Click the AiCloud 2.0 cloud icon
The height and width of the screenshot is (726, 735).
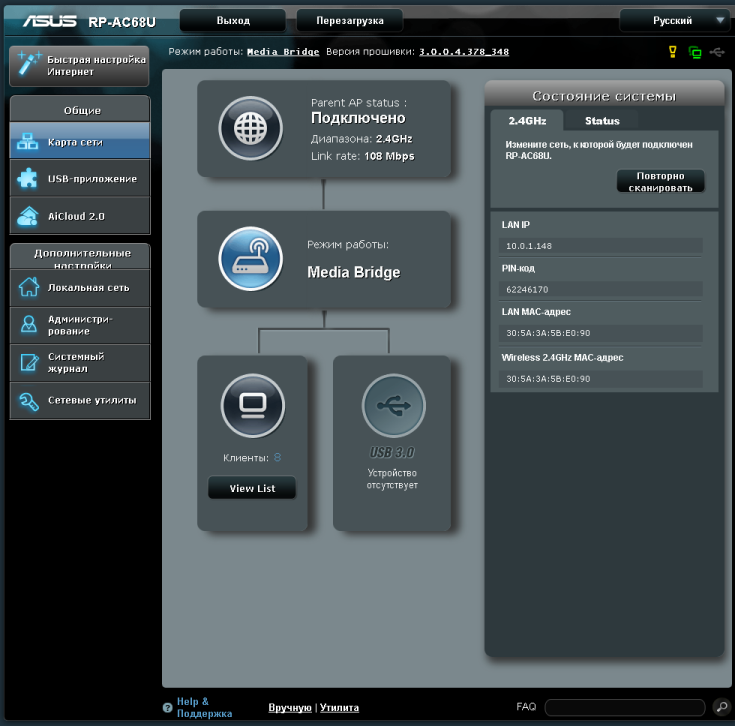pos(28,216)
